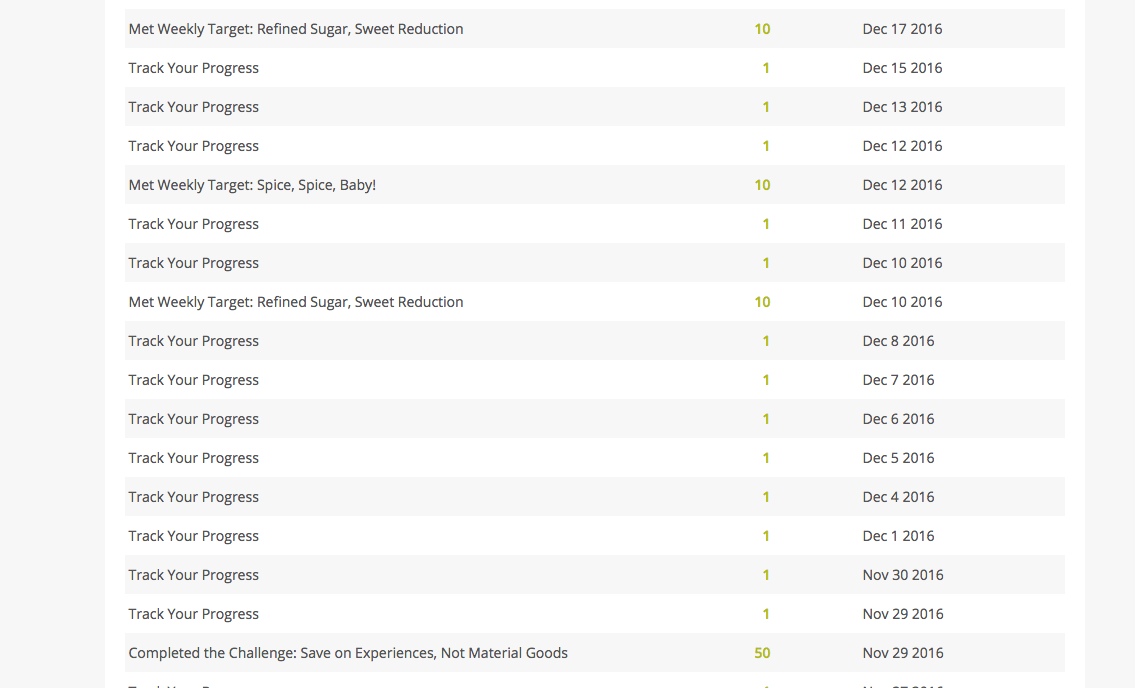Click 'Dec 12 2016' in Track Your Progress row
Viewport: 1135px width, 688px height.
click(x=902, y=146)
